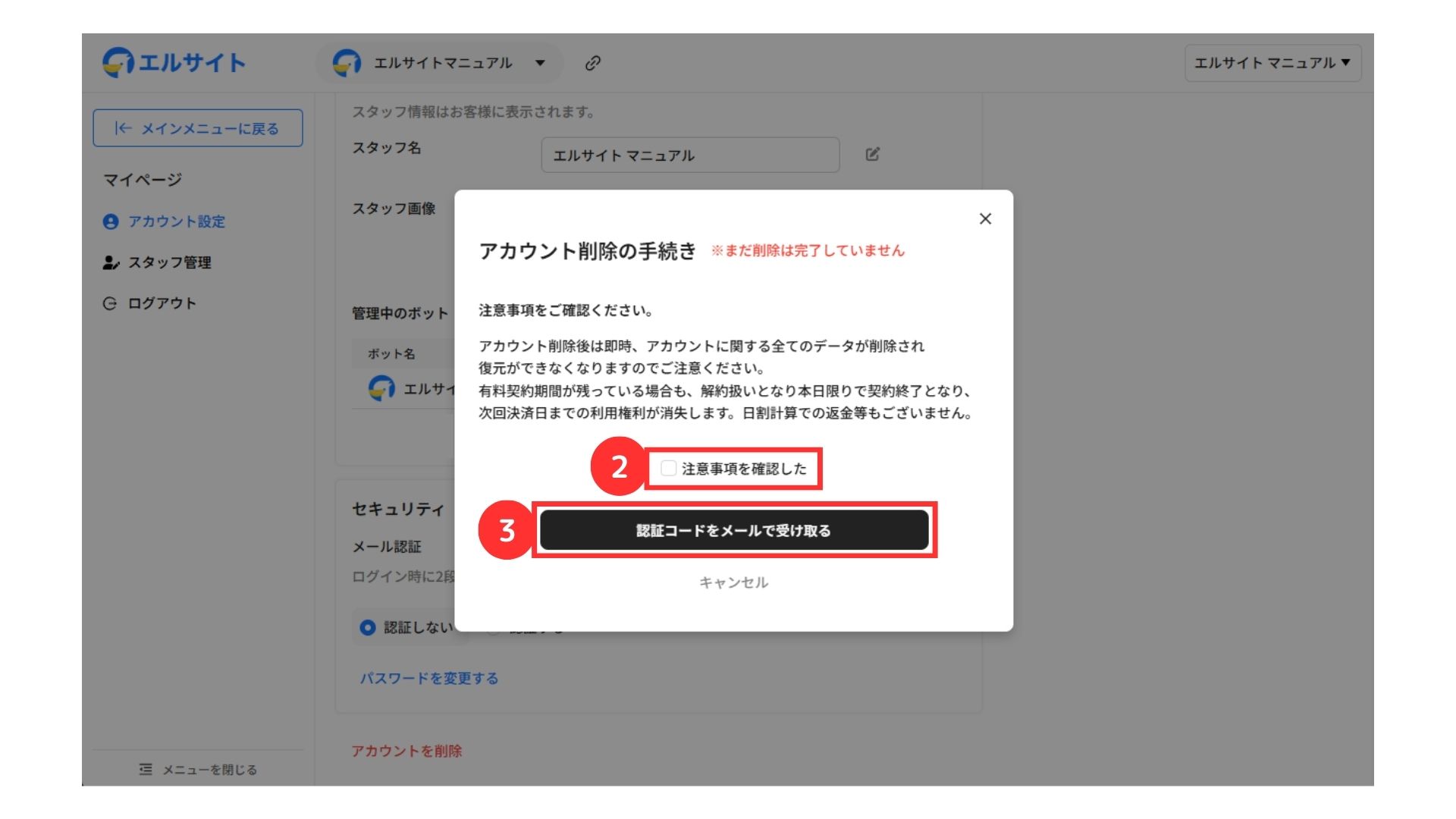Image resolution: width=1456 pixels, height=819 pixels.
Task: Click the account settings person icon
Action: click(111, 221)
